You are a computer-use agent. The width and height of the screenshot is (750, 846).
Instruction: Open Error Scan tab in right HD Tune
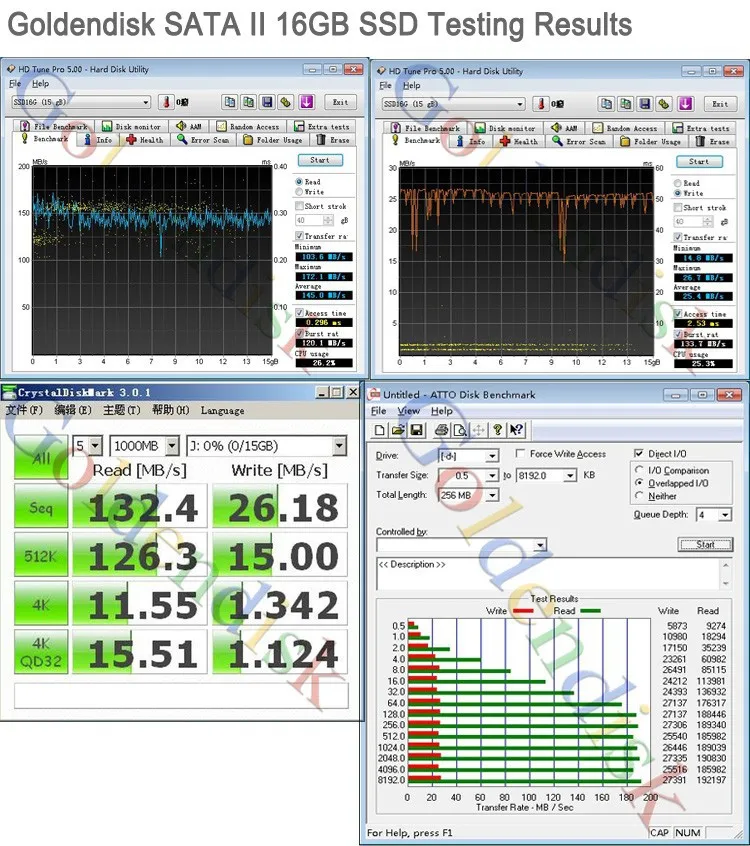[x=579, y=141]
